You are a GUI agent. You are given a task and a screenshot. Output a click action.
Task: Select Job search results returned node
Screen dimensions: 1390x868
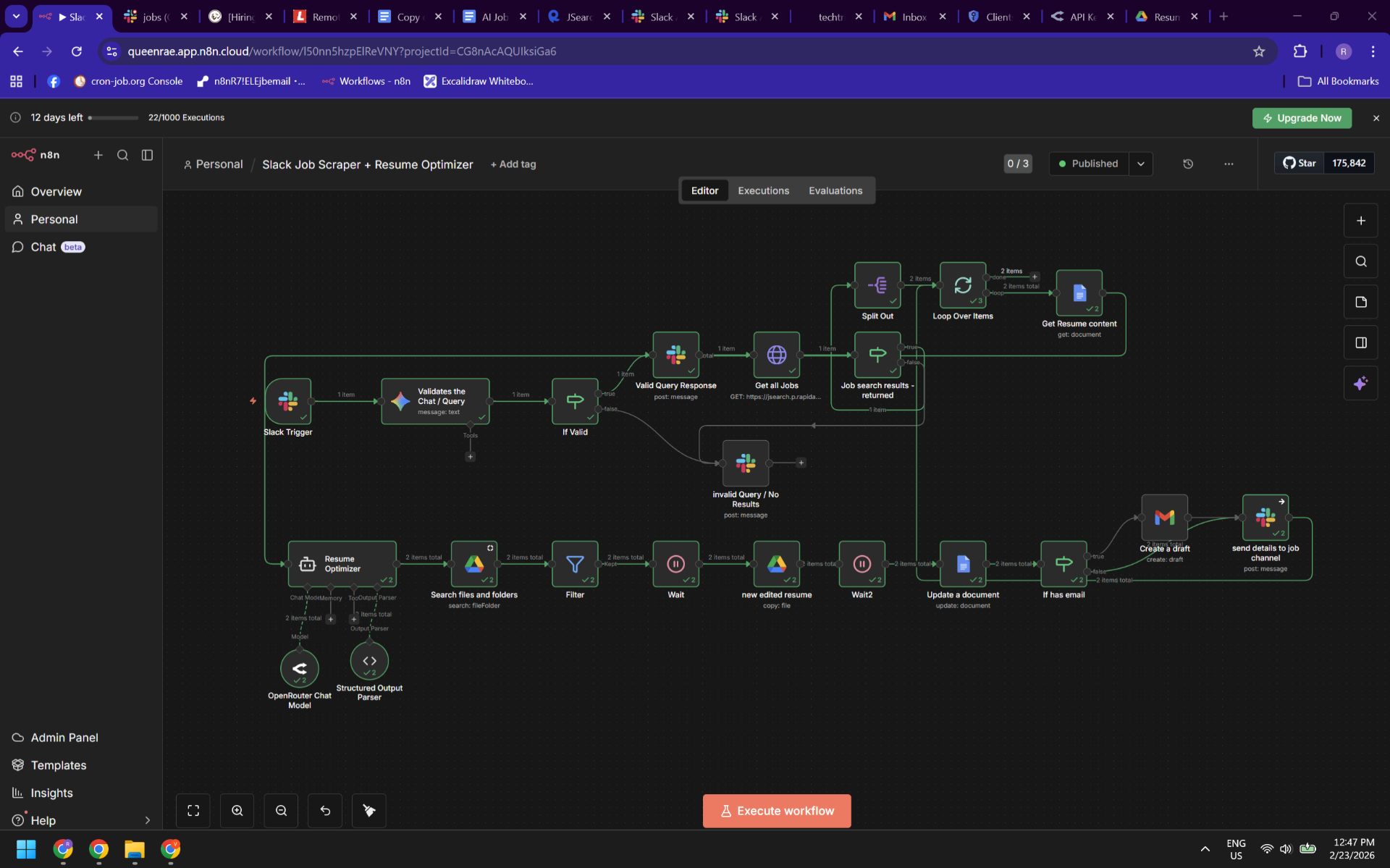pos(877,355)
